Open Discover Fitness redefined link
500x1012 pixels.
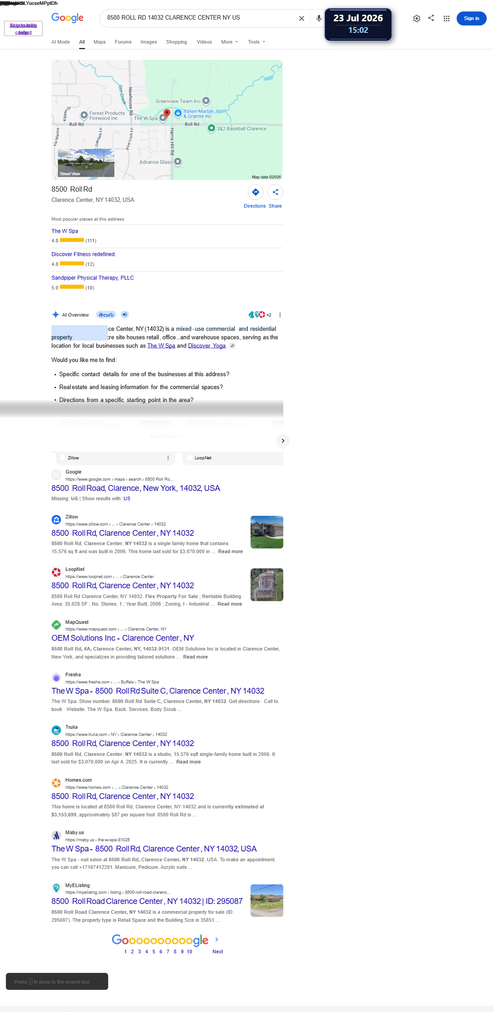point(83,254)
